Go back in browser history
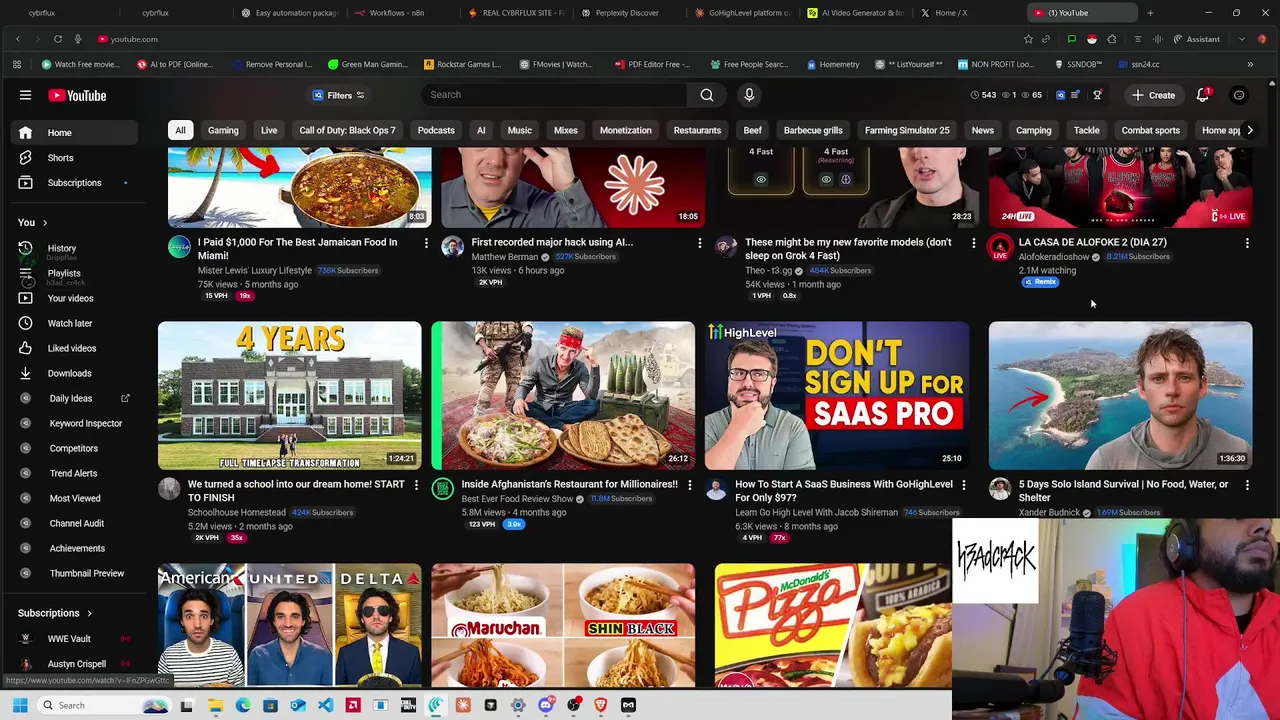The image size is (1280, 720). click(x=18, y=39)
